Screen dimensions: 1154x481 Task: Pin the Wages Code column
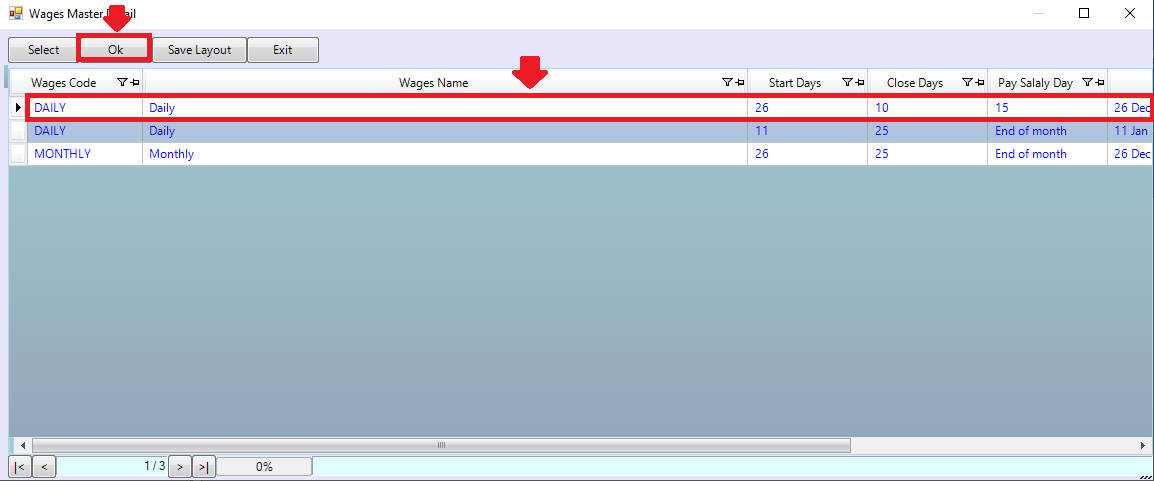tap(135, 83)
